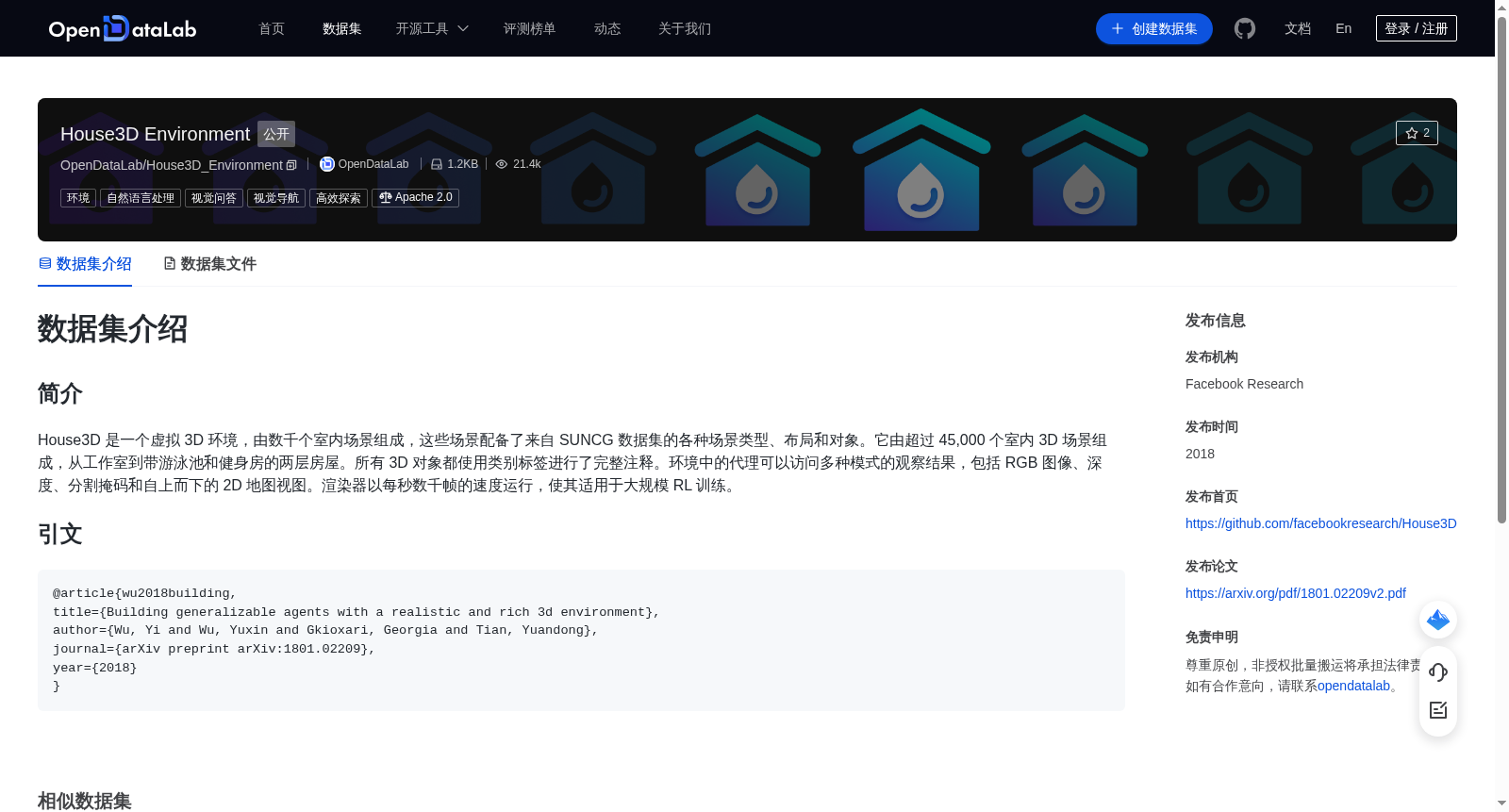Image resolution: width=1509 pixels, height=812 pixels.
Task: Click the Apache 2.0 license tag
Action: [415, 198]
